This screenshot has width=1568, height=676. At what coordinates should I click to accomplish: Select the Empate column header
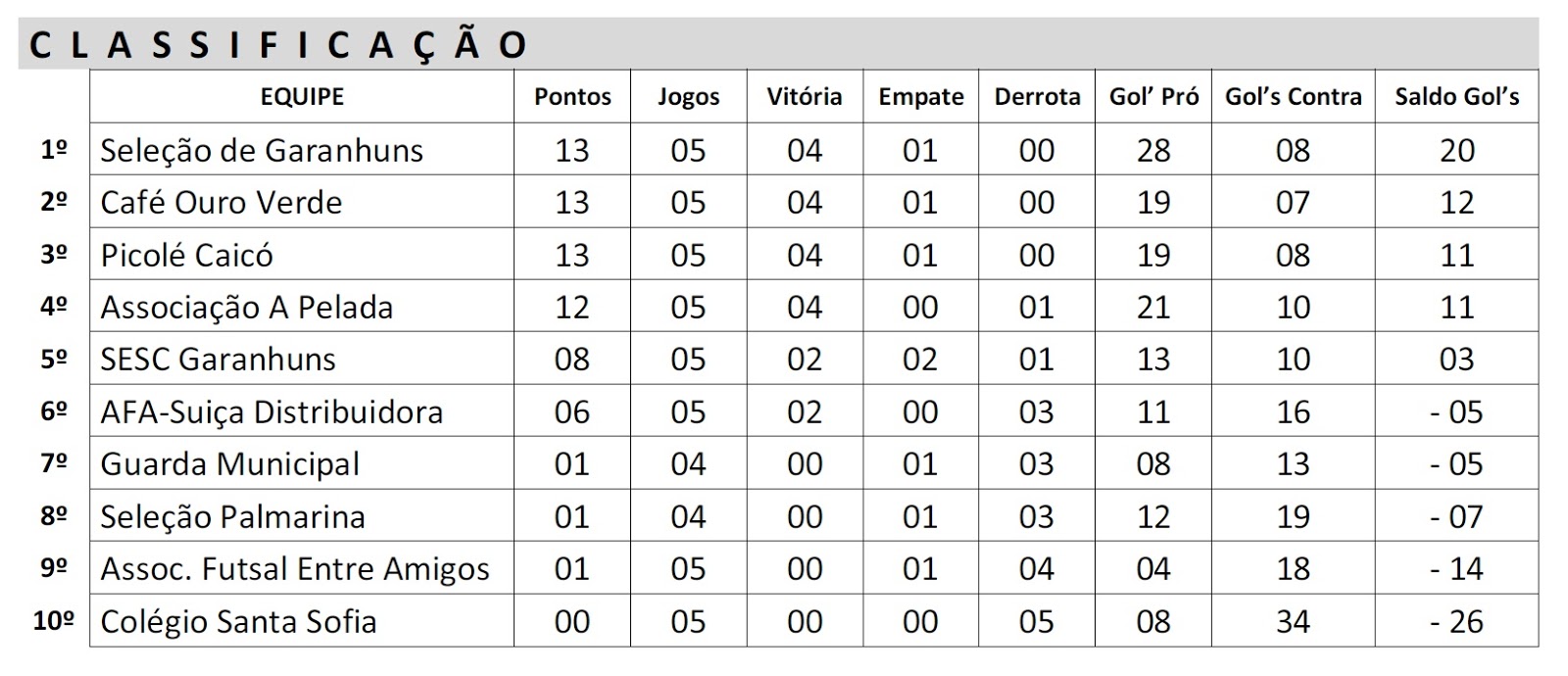tap(921, 97)
